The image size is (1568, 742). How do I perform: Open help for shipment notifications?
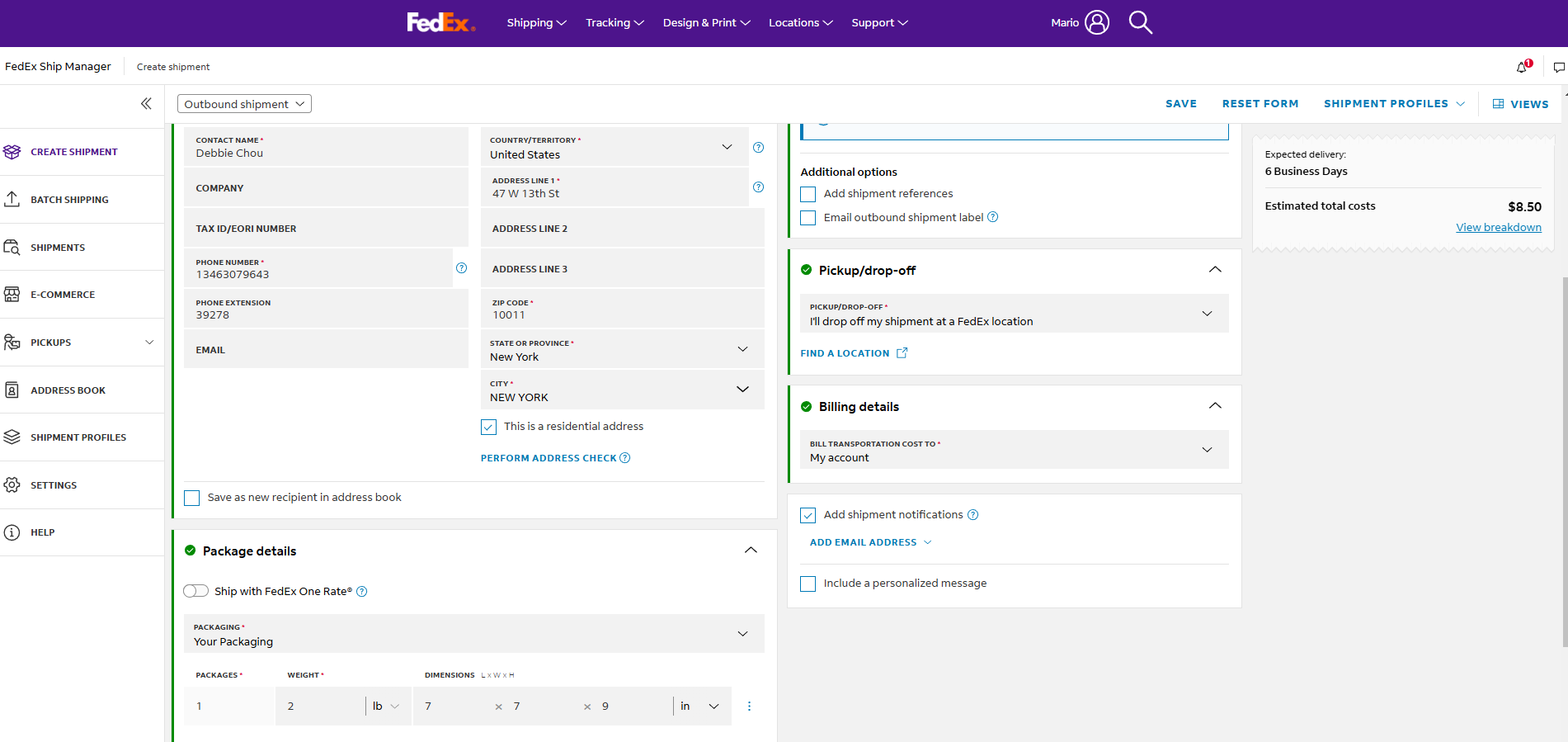pos(972,515)
